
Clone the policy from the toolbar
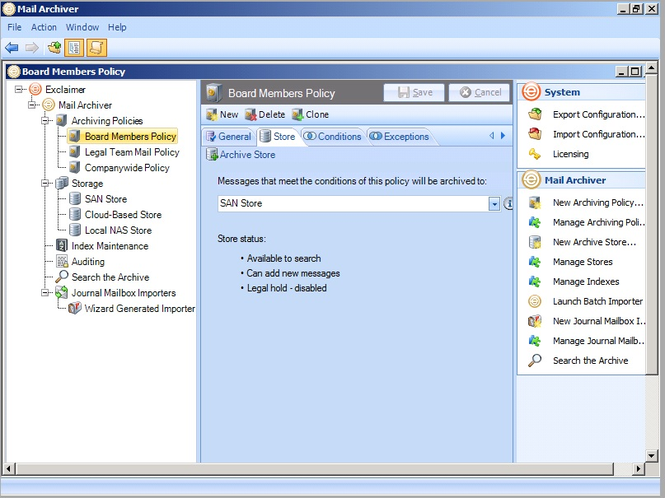(310, 115)
